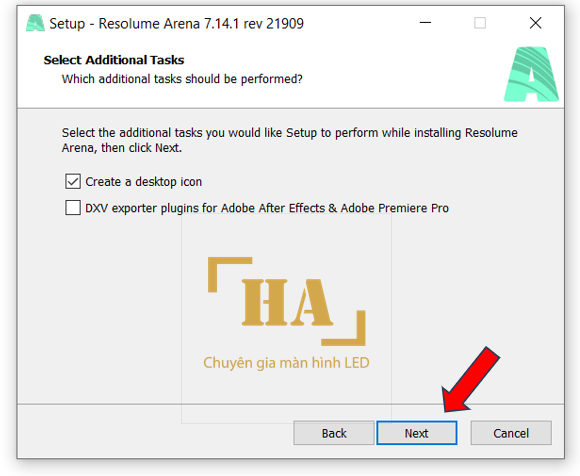580x476 pixels.
Task: Uncheck the Create a desktop icon box
Action: pos(73,182)
